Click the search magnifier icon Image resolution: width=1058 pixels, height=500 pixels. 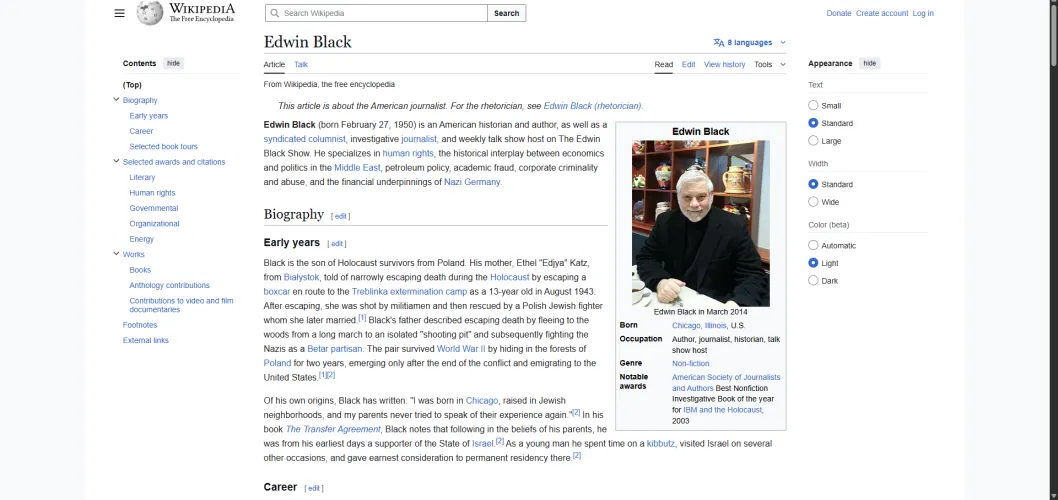click(273, 13)
